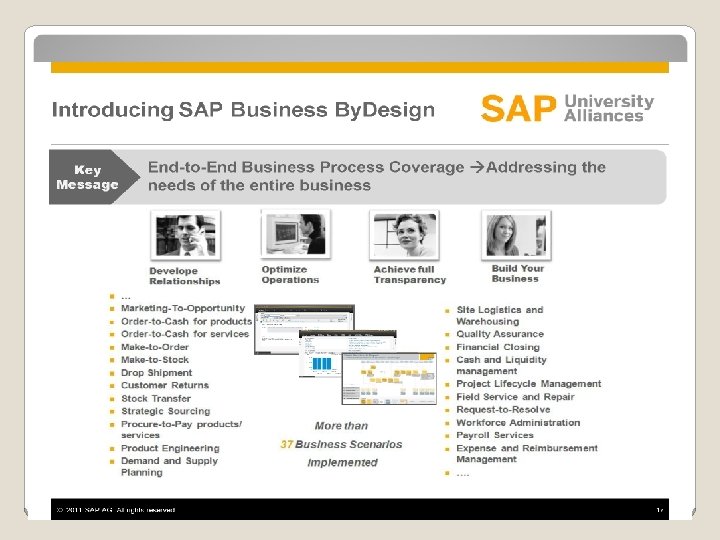The height and width of the screenshot is (540, 720).
Task: Select the Achieve full Transparency photo
Action: (405, 235)
